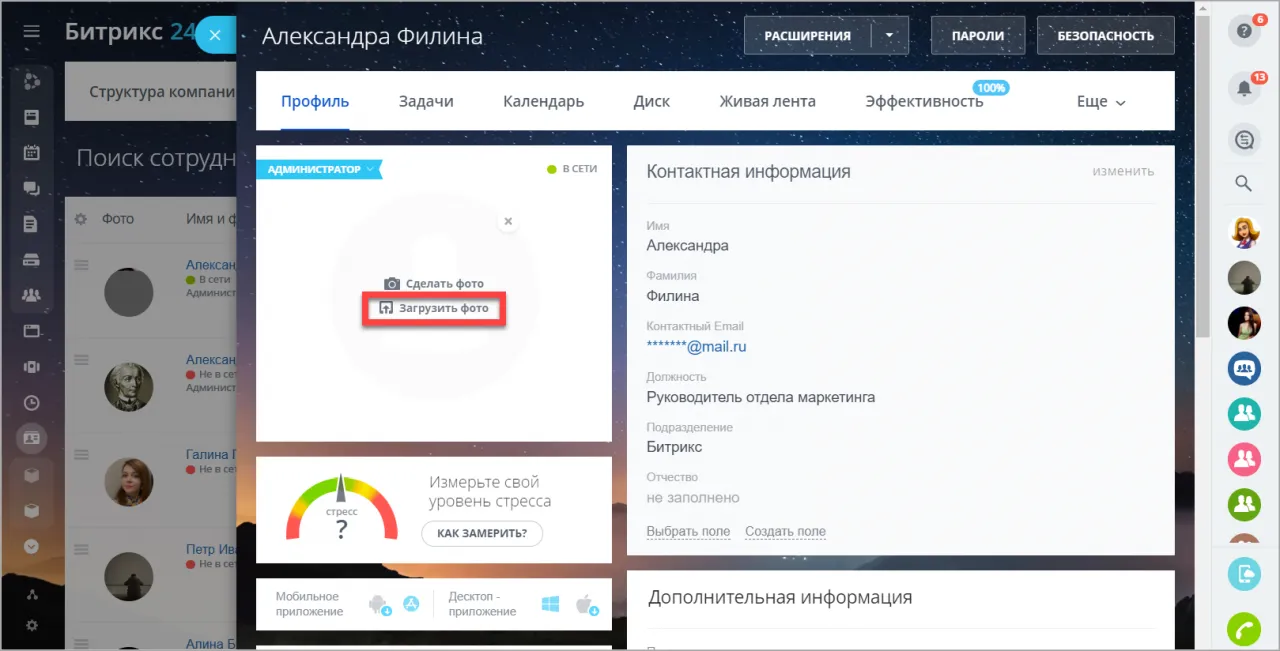Open the teal group chat icon in right panel
This screenshot has height=651, width=1280.
tap(1244, 413)
